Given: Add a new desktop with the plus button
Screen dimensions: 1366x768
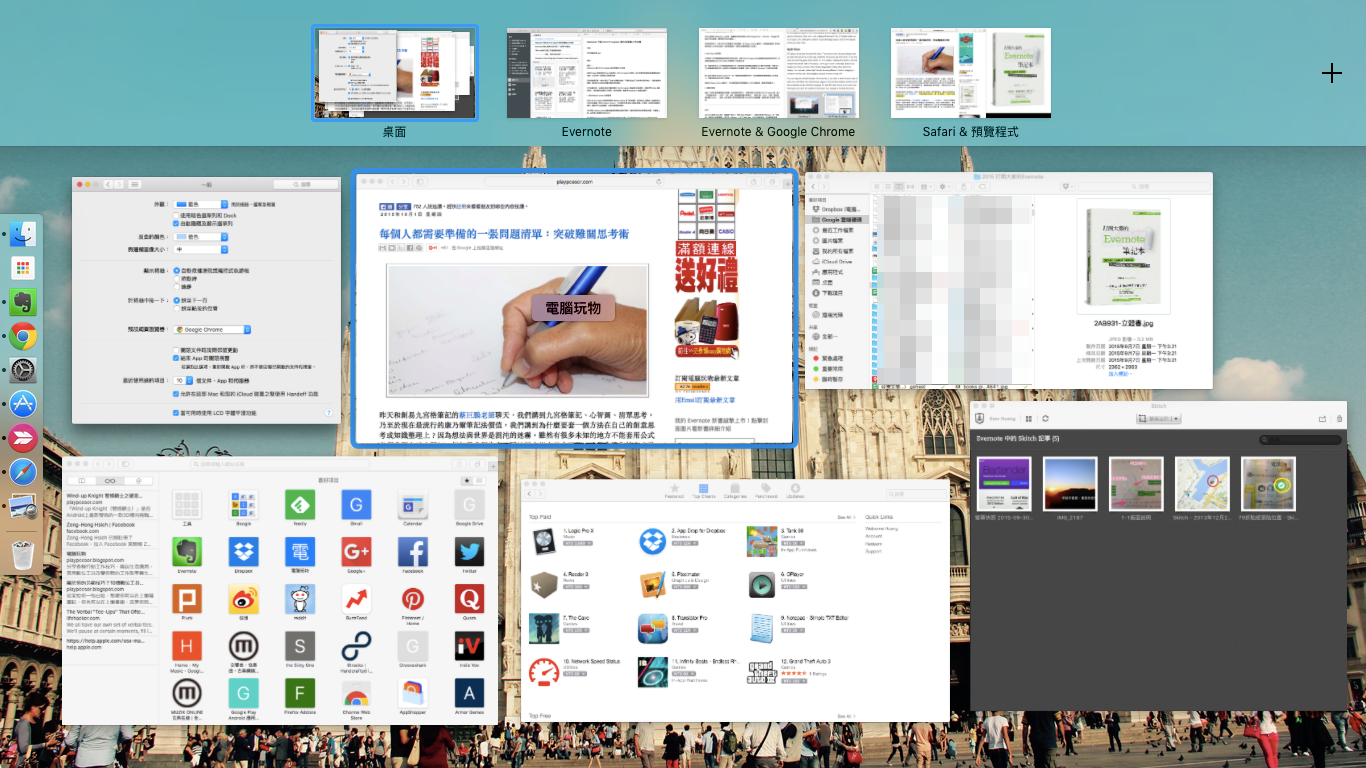Looking at the screenshot, I should point(1331,73).
